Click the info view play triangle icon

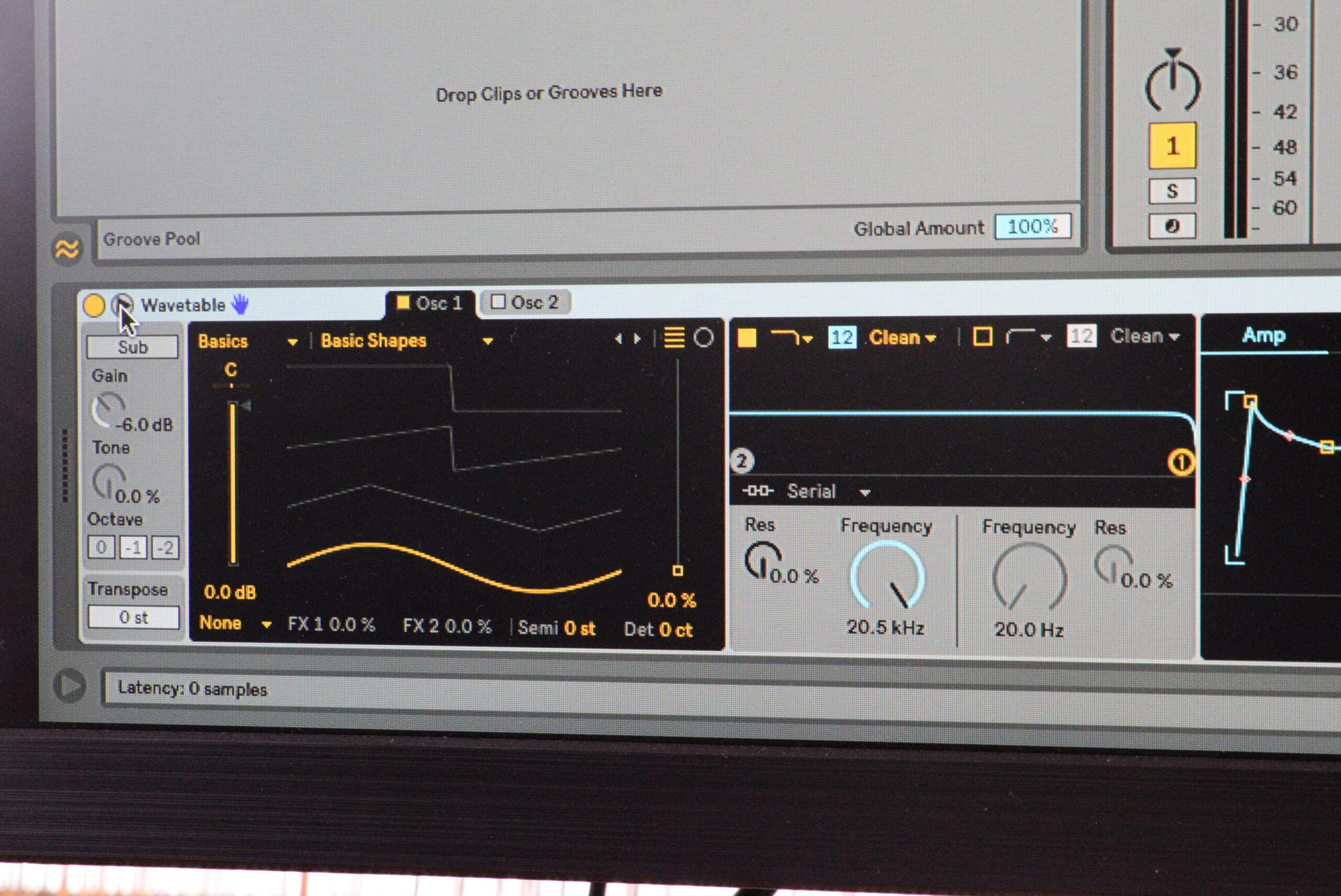pyautogui.click(x=70, y=685)
